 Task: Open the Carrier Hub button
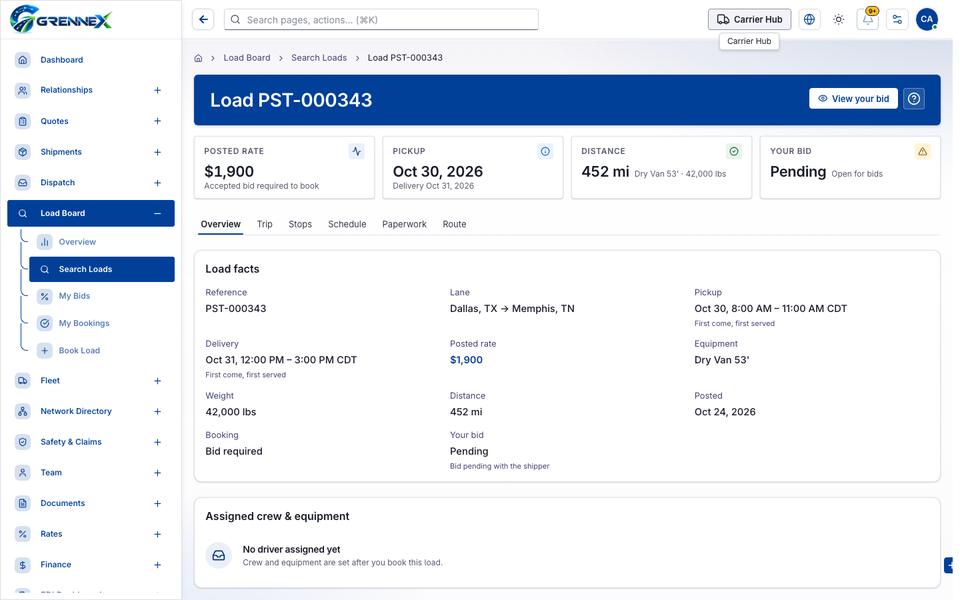pyautogui.click(x=749, y=20)
